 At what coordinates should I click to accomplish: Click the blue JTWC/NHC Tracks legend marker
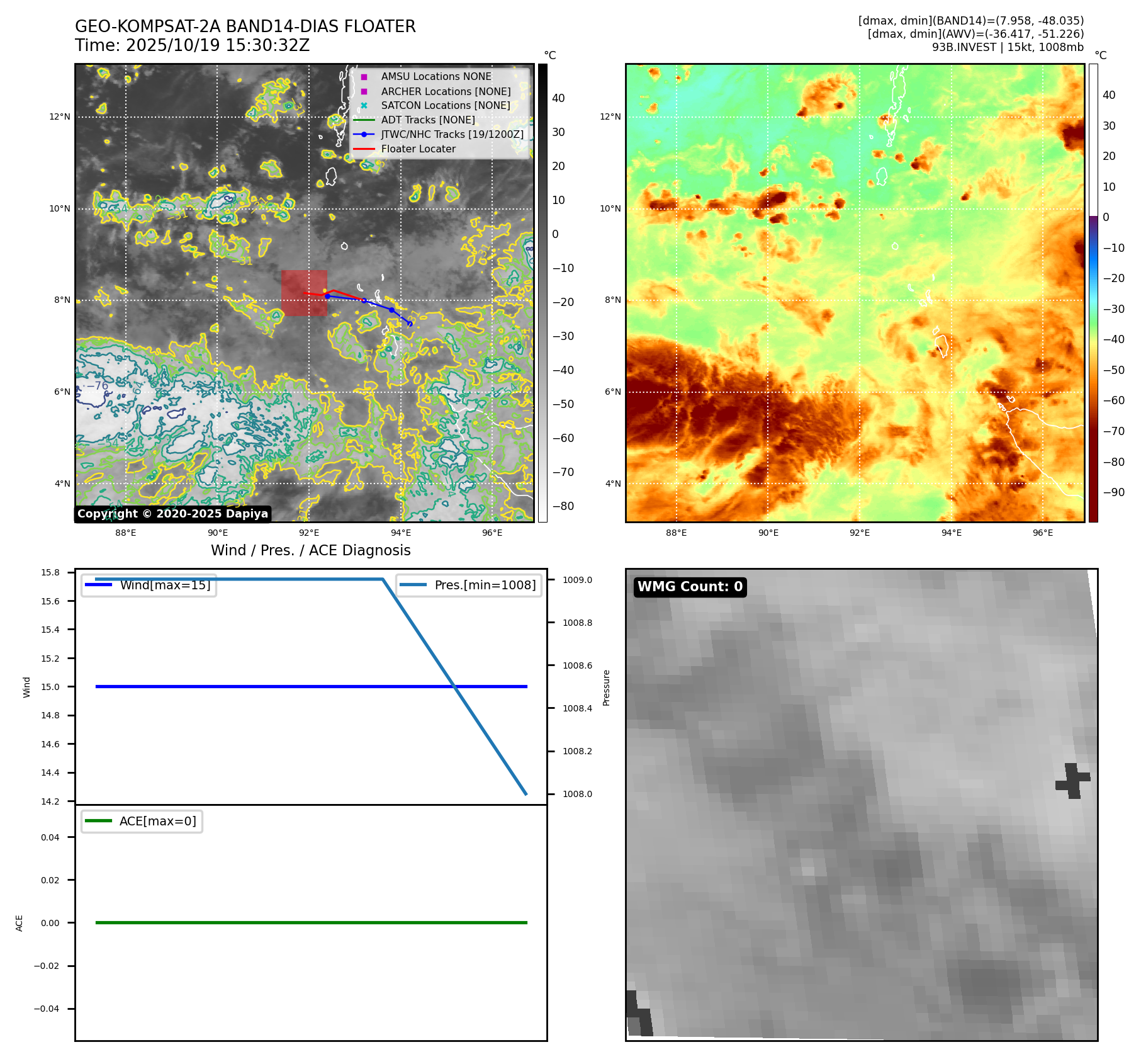point(364,135)
